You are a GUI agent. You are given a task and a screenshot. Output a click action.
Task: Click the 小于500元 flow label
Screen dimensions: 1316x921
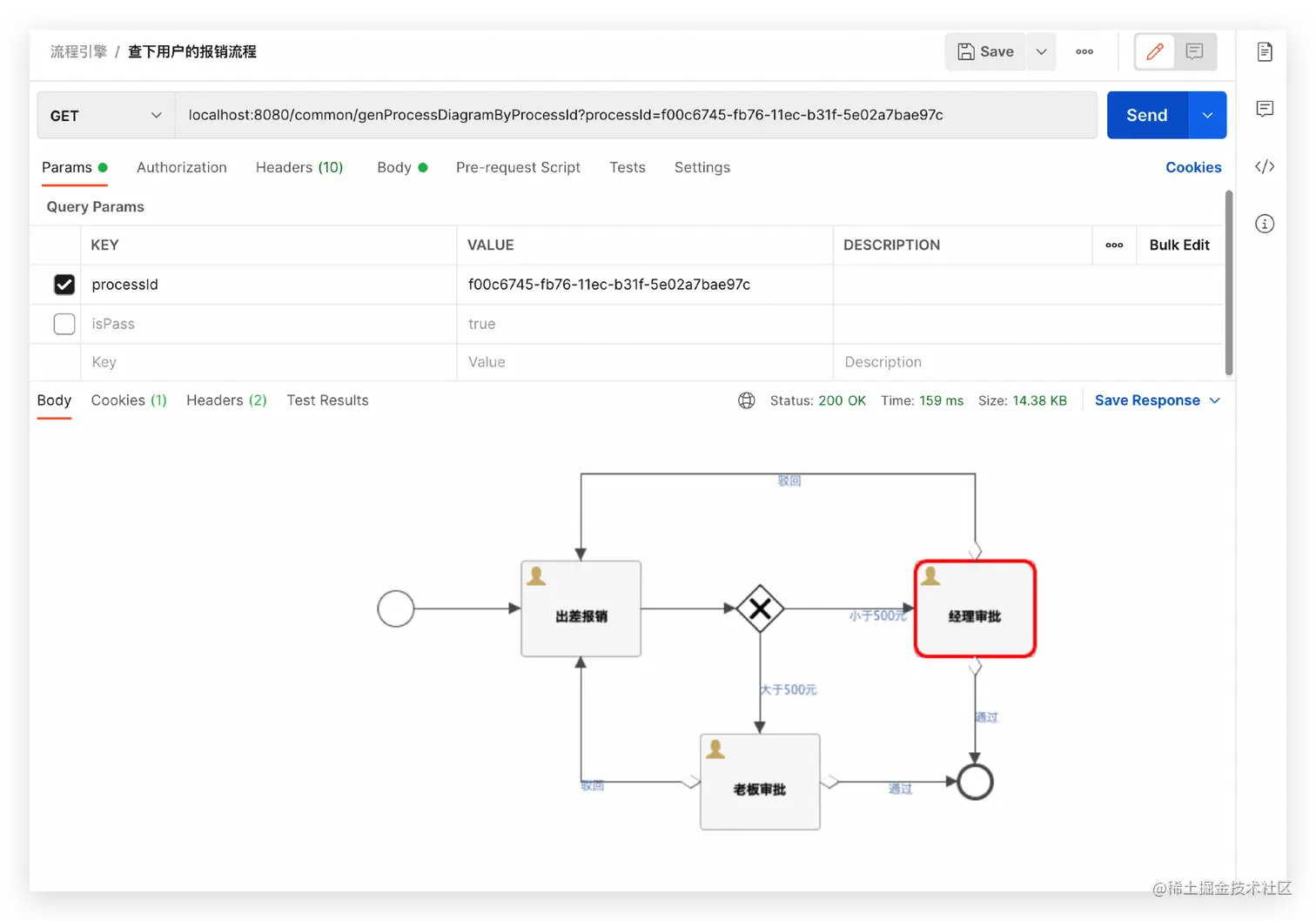(877, 615)
